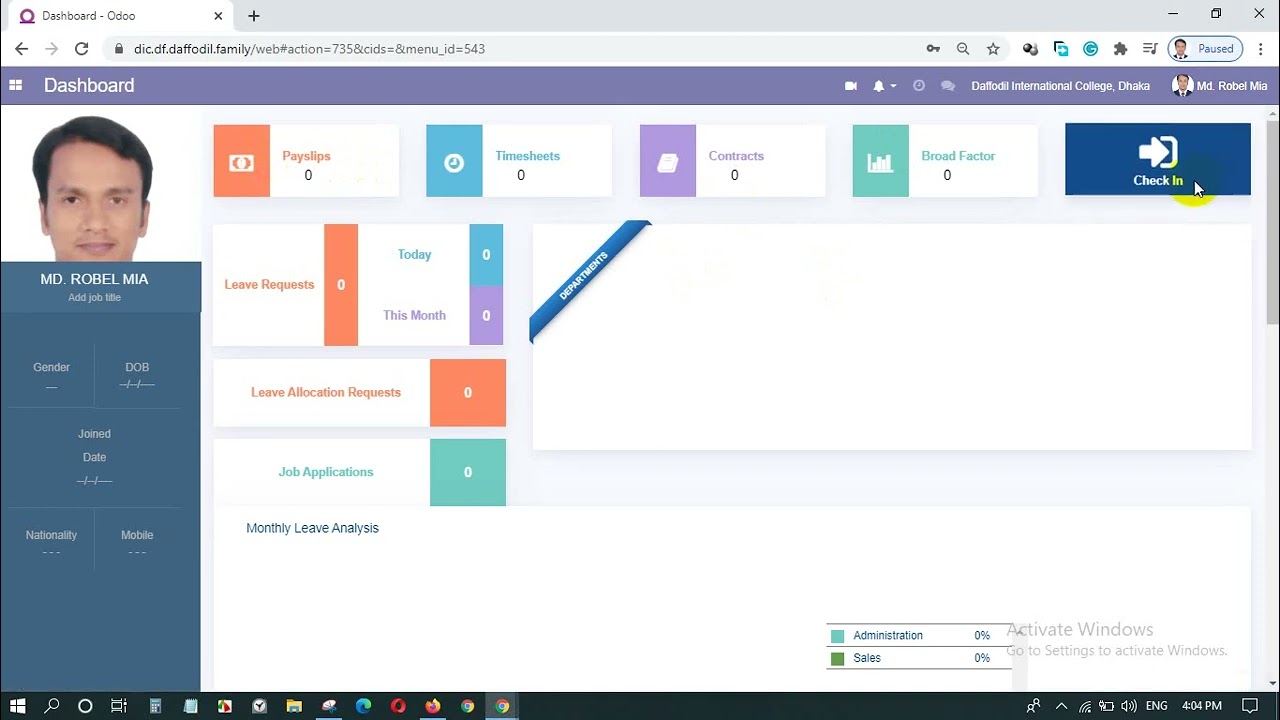
Task: Open File Explorer from taskbar
Action: point(294,706)
